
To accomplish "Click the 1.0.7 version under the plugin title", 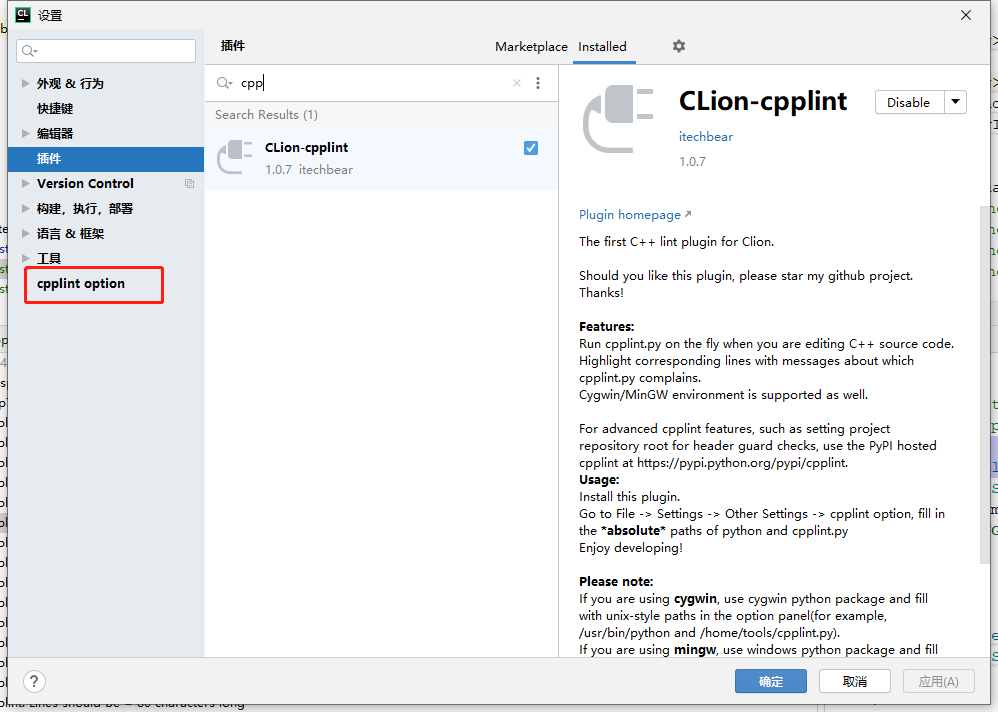I will tap(692, 162).
